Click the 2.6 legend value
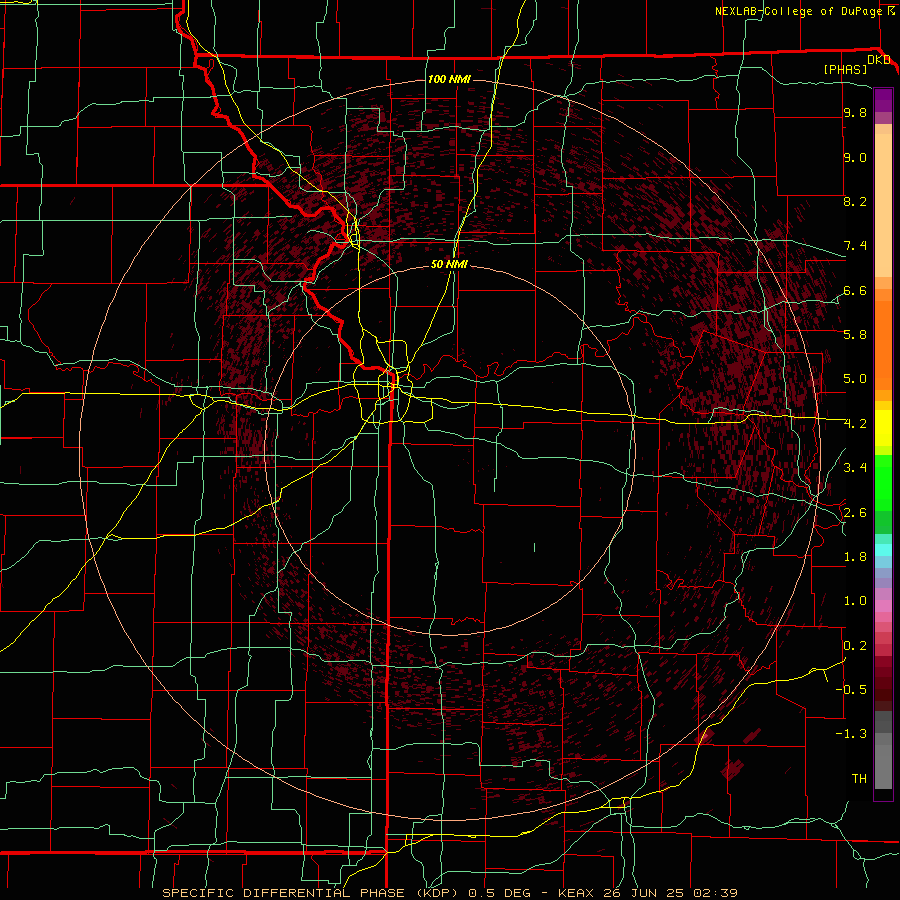Screen dimensions: 900x900 (x=855, y=512)
